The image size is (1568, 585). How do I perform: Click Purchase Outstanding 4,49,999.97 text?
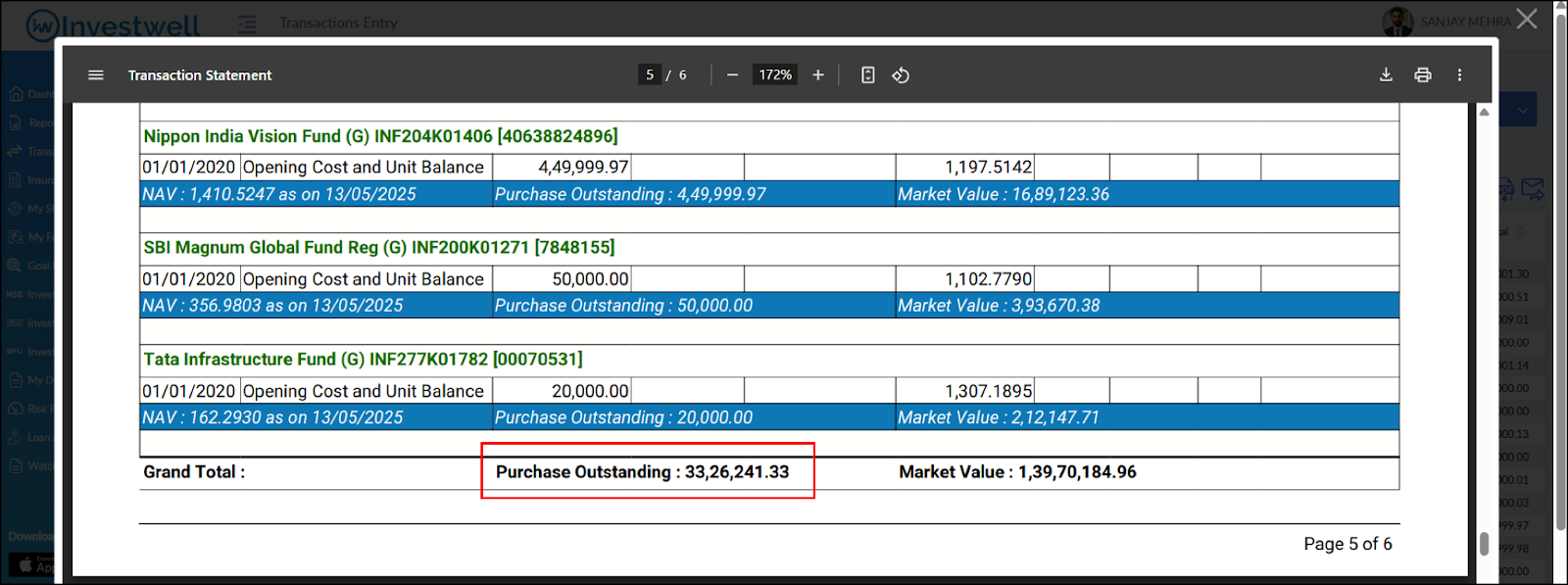tap(630, 194)
